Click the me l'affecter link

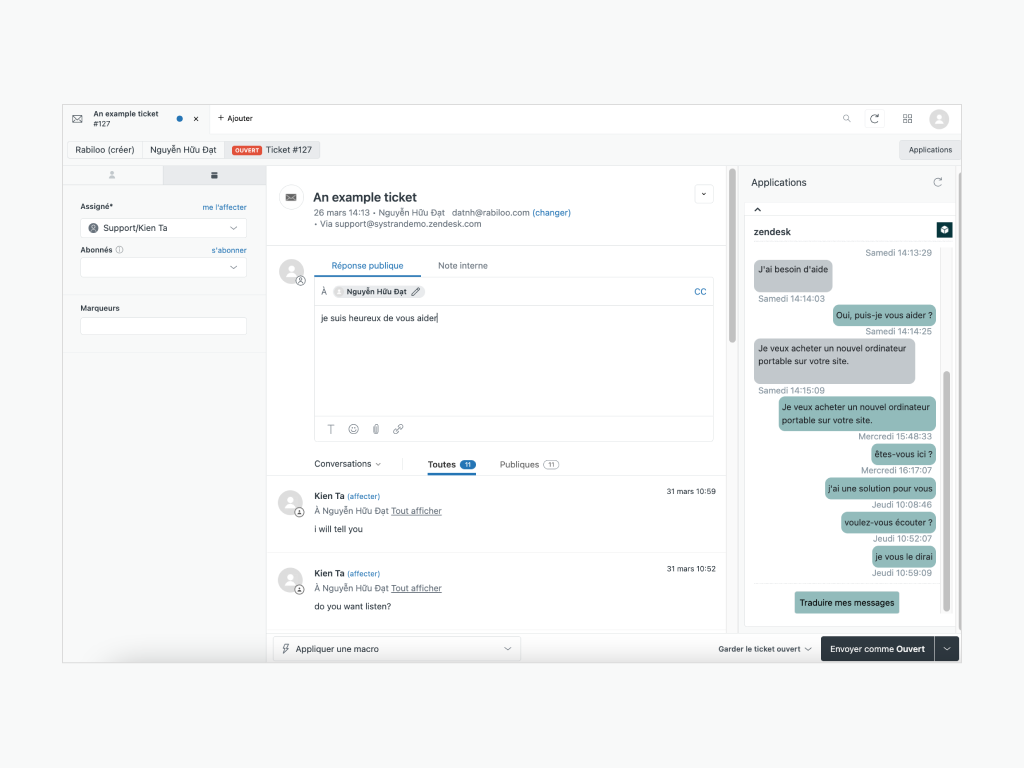tap(224, 207)
